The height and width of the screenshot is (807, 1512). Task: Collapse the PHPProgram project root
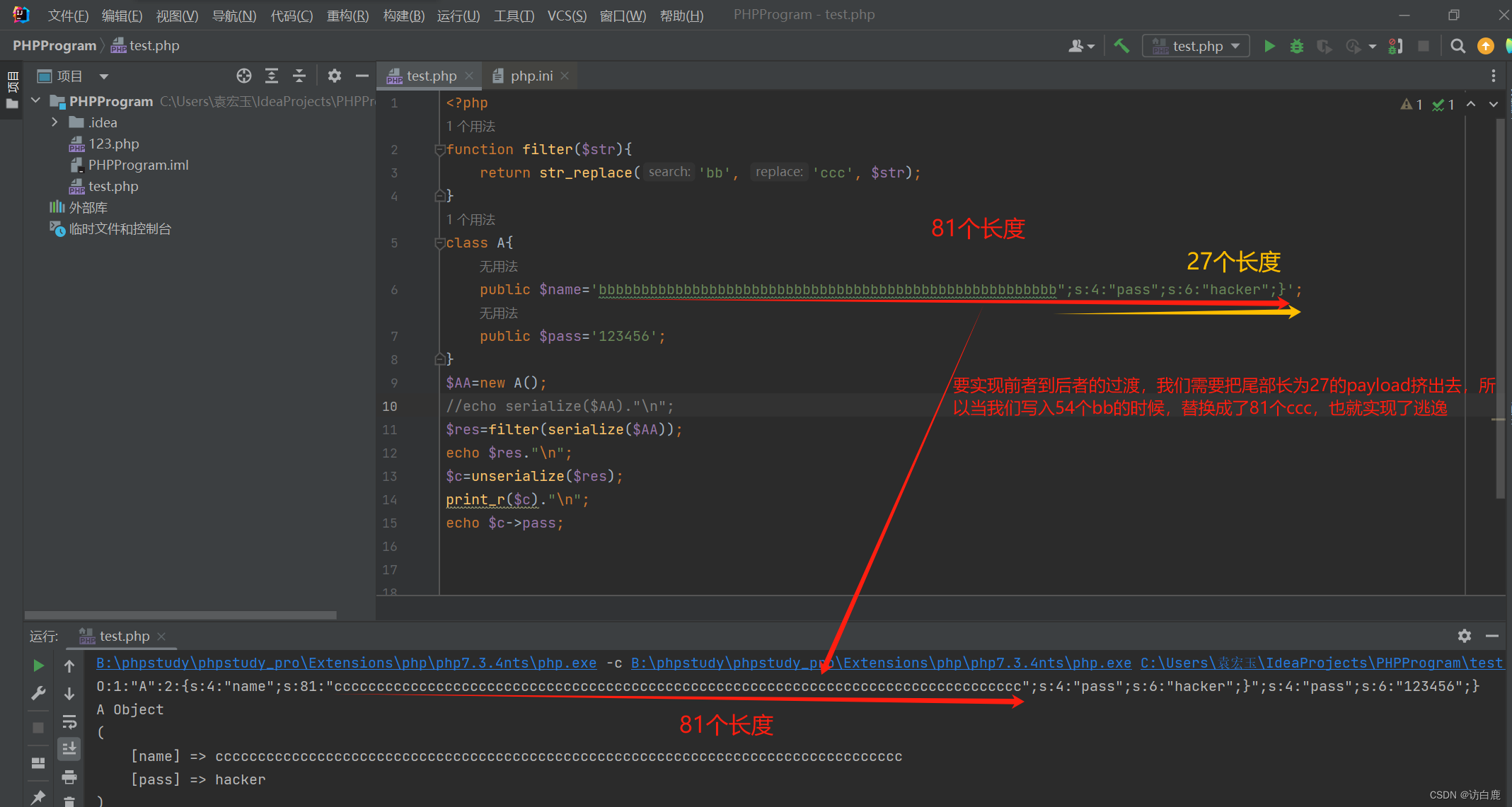[x=36, y=101]
